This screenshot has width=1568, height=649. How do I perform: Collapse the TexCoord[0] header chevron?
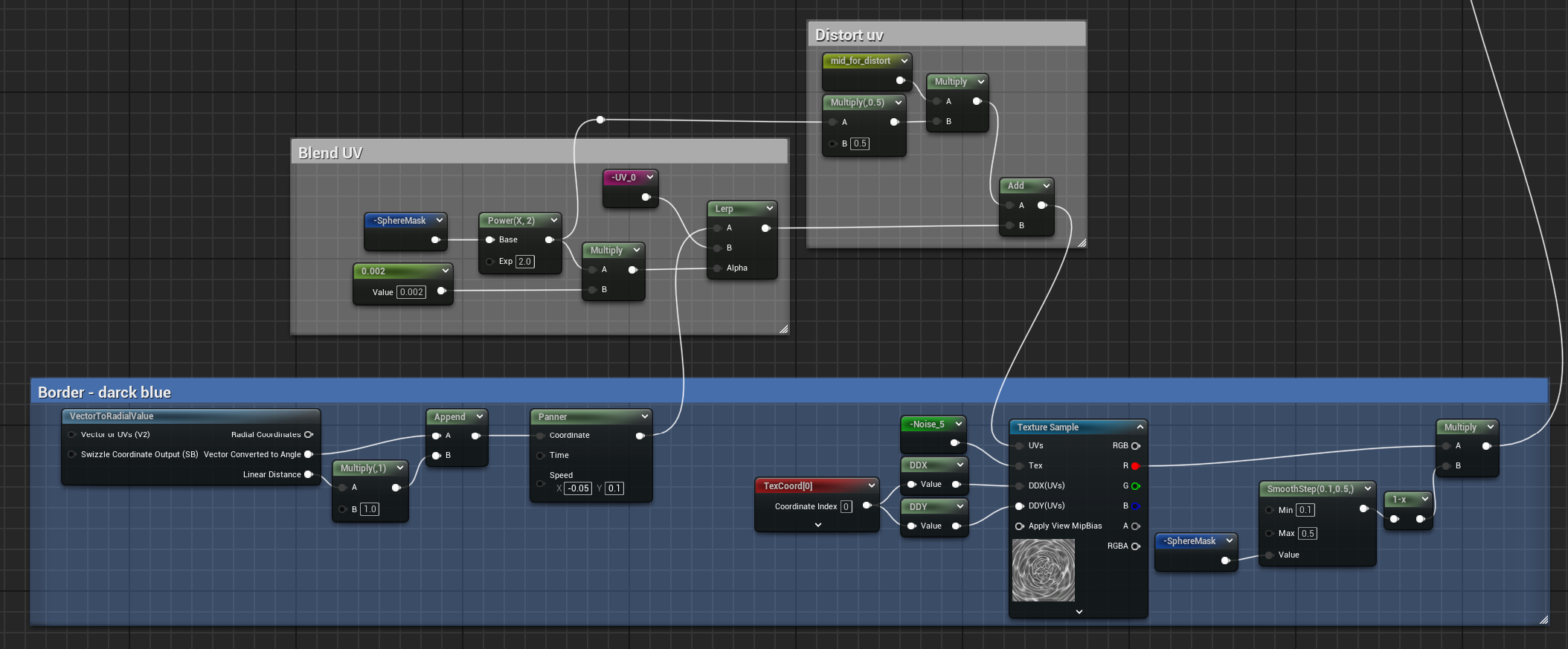(x=871, y=486)
